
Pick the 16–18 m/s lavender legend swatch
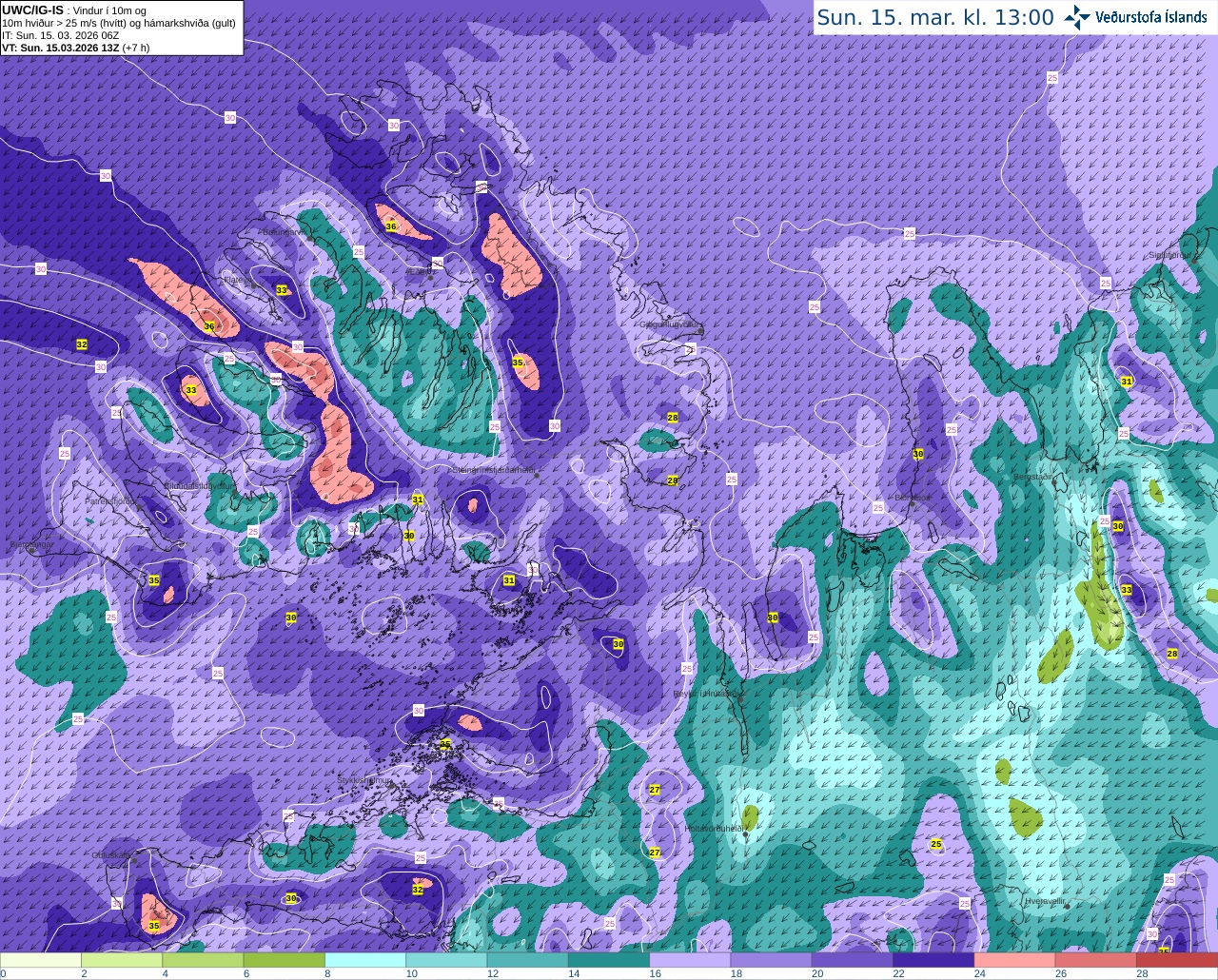[x=690, y=960]
